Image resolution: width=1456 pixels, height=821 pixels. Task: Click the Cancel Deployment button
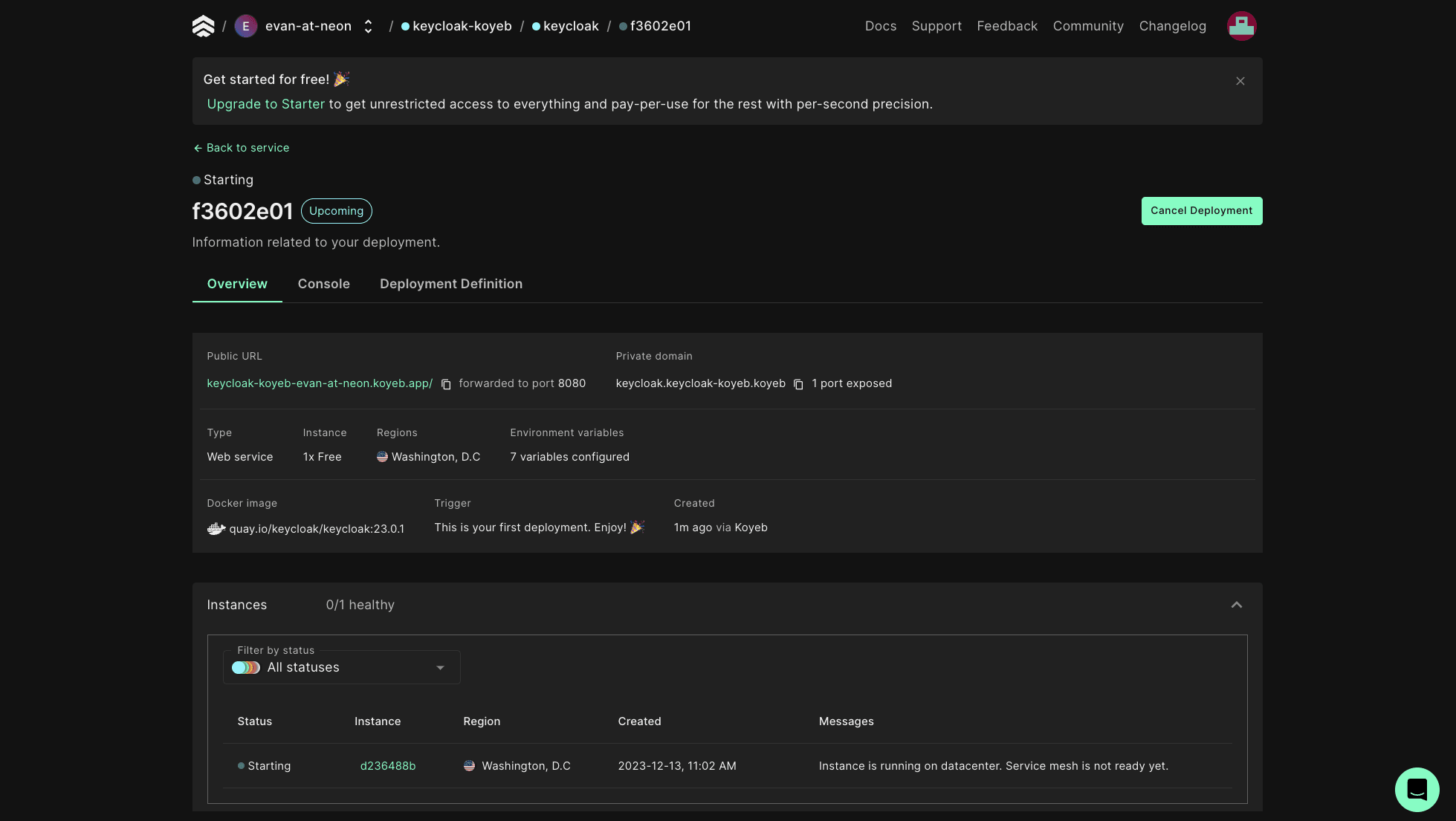[1201, 210]
